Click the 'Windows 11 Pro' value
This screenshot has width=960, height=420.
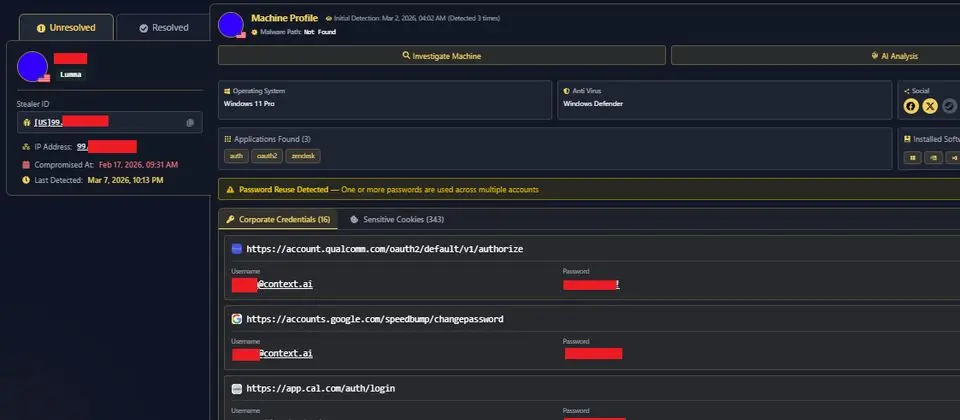click(249, 104)
